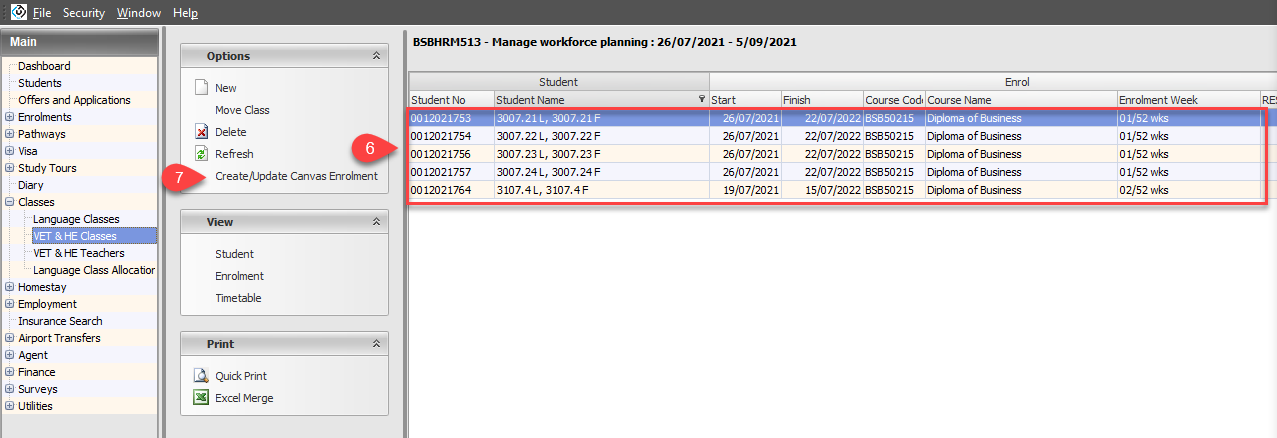Click Create/Update Canvas Enrolment
Screen dimensions: 1277x438
[296, 176]
